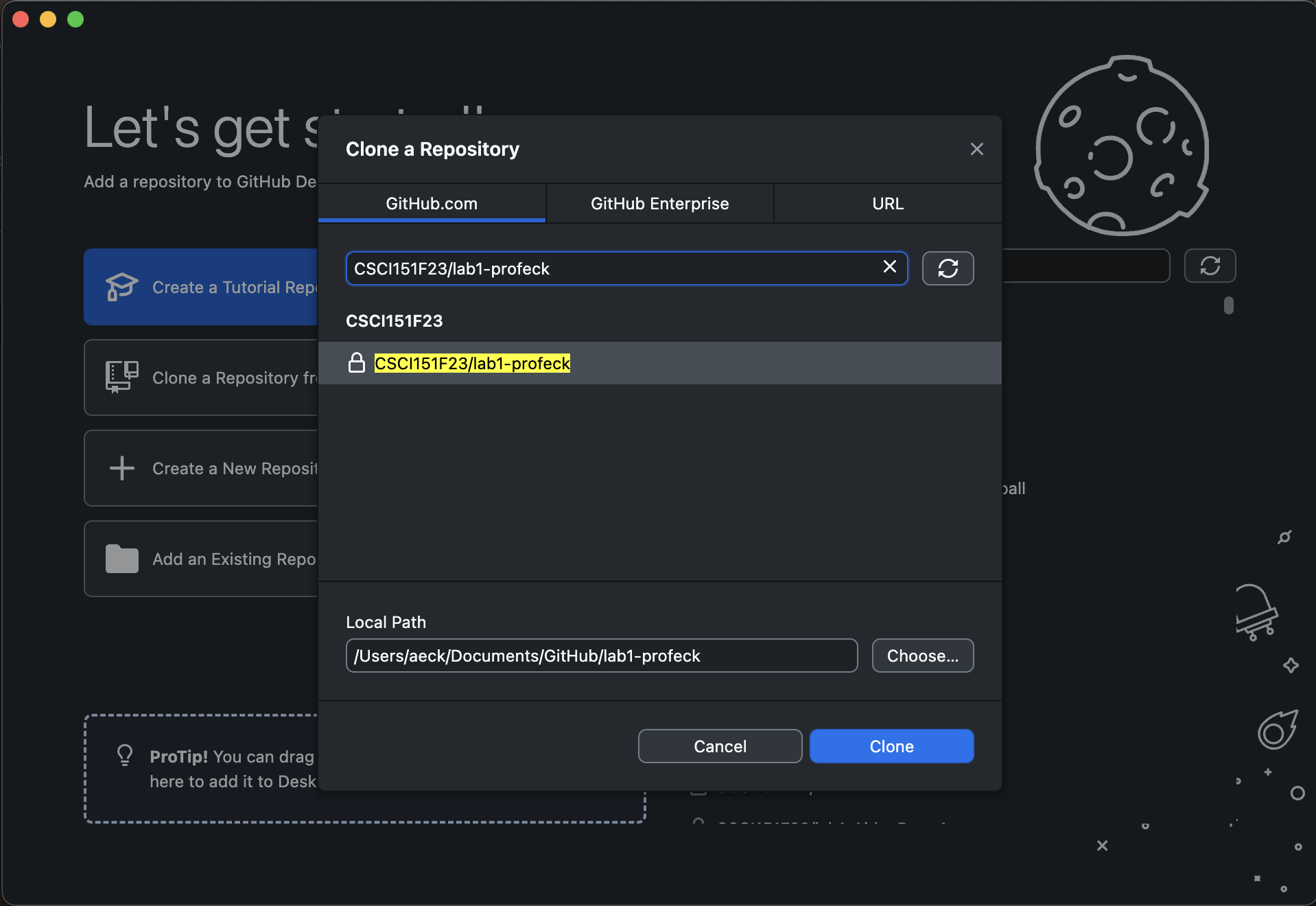Close the Clone a Repository dialog

pyautogui.click(x=976, y=149)
